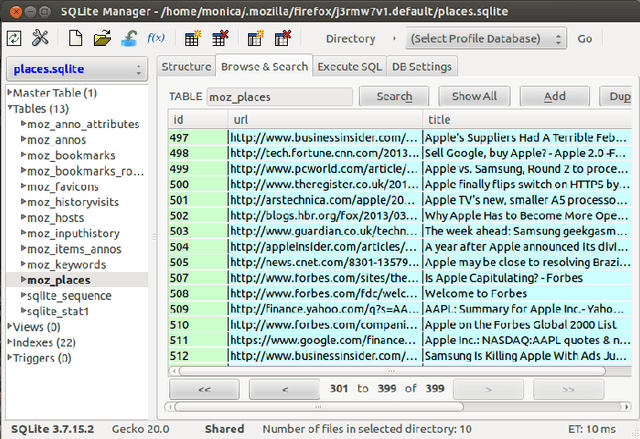Click the previous page < button

(285, 389)
